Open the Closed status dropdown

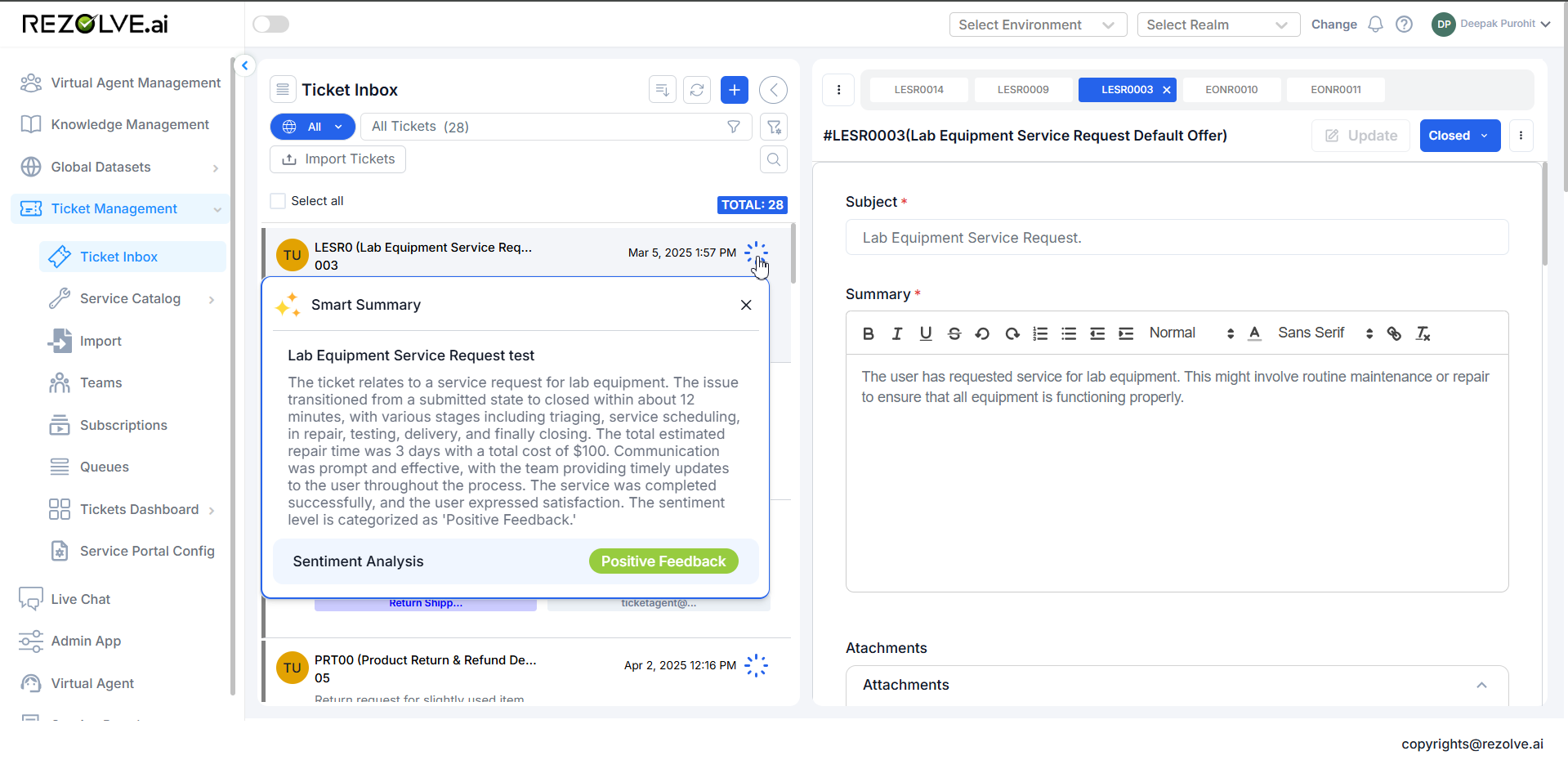[x=1459, y=136]
